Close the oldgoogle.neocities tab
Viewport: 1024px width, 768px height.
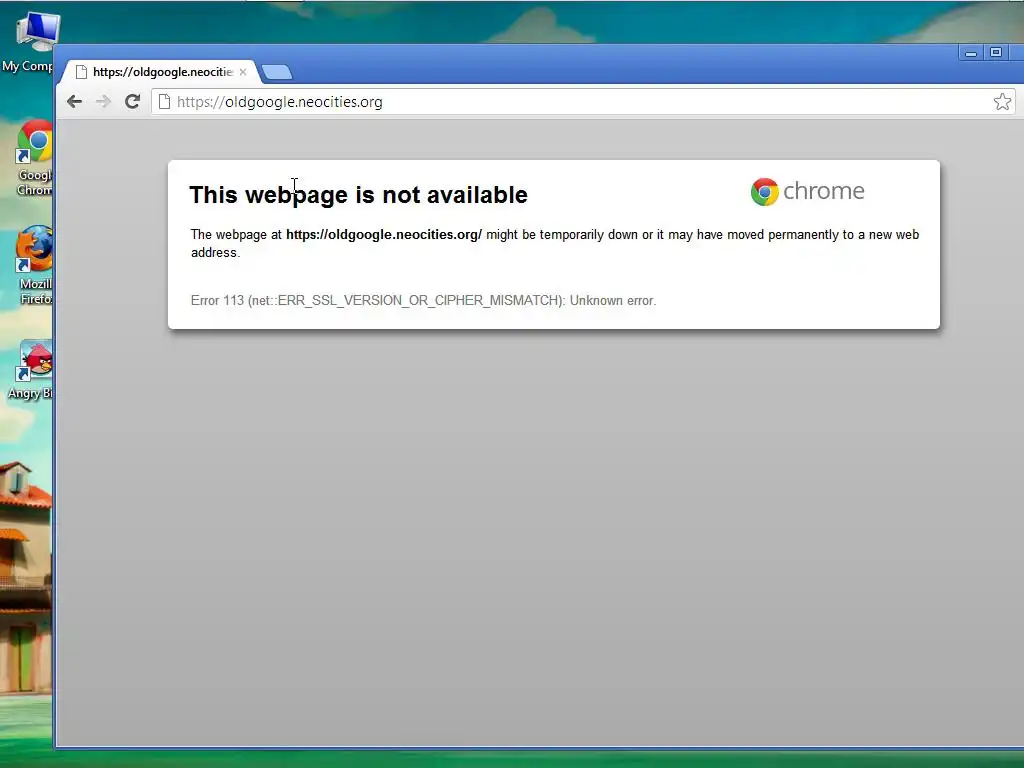click(243, 72)
